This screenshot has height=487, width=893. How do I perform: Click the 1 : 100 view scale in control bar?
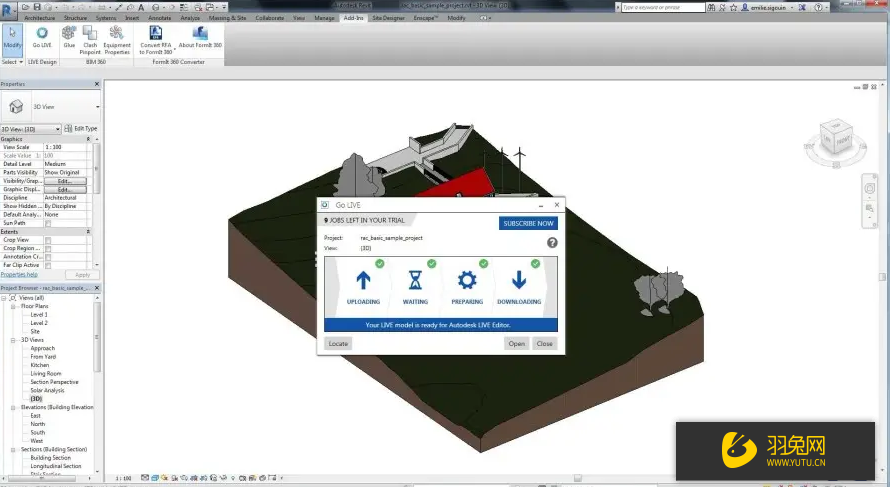click(124, 478)
